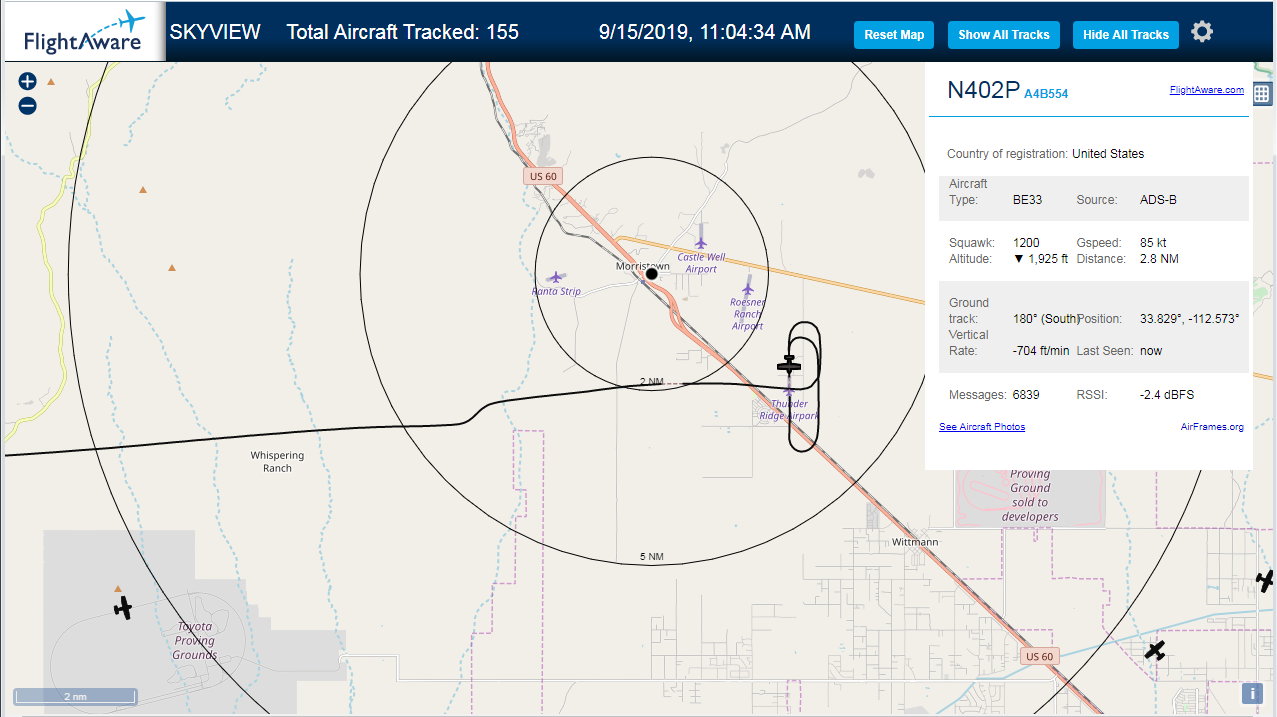Click Hide All Tracks button

tap(1126, 34)
